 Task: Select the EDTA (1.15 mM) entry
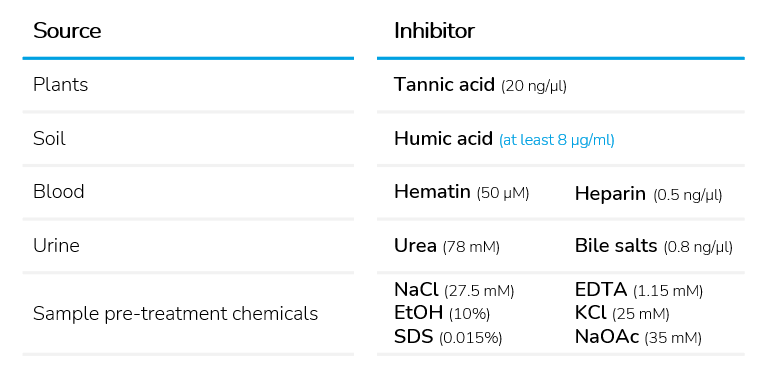[639, 290]
